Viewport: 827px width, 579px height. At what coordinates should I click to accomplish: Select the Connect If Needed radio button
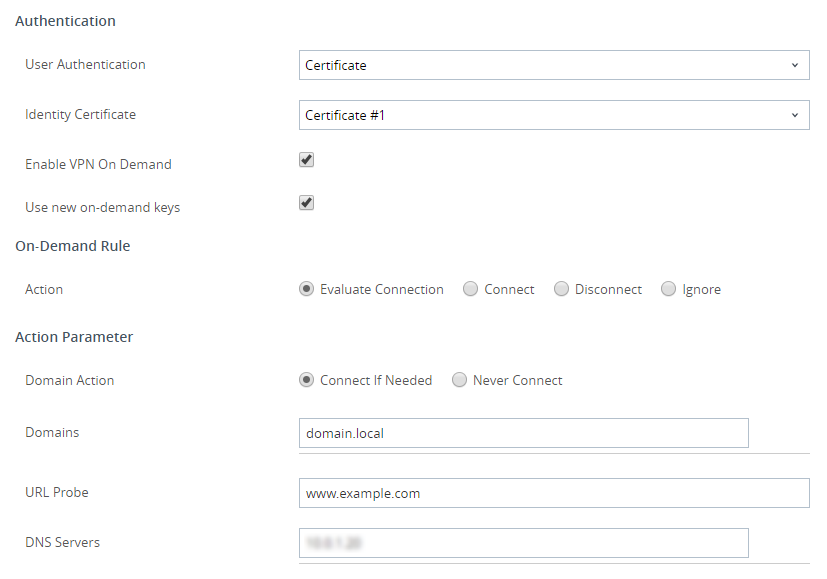tap(307, 380)
